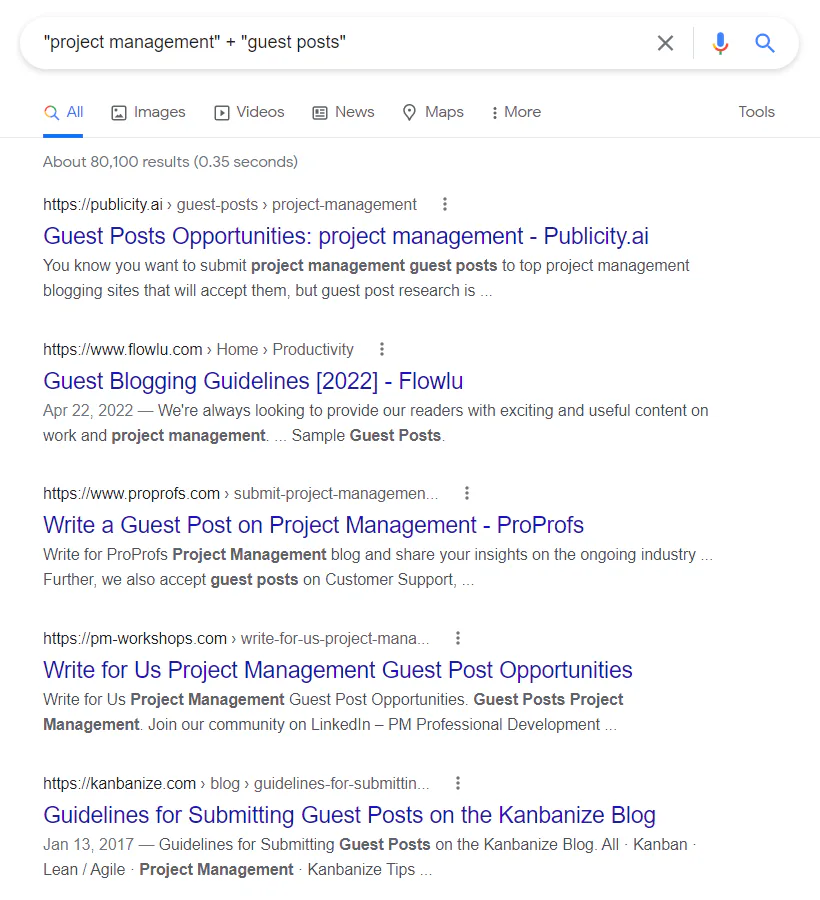Click the kanbanize.com URL breadcrumb
The image size is (820, 900).
tap(236, 783)
